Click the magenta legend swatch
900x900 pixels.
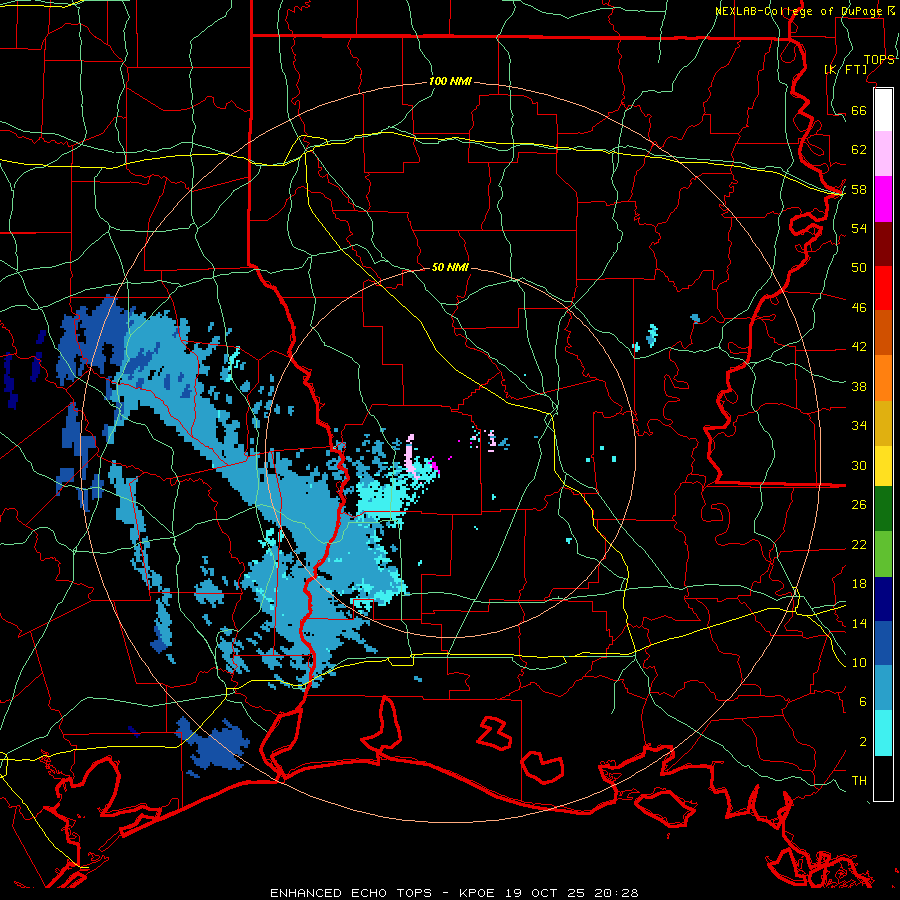[883, 199]
